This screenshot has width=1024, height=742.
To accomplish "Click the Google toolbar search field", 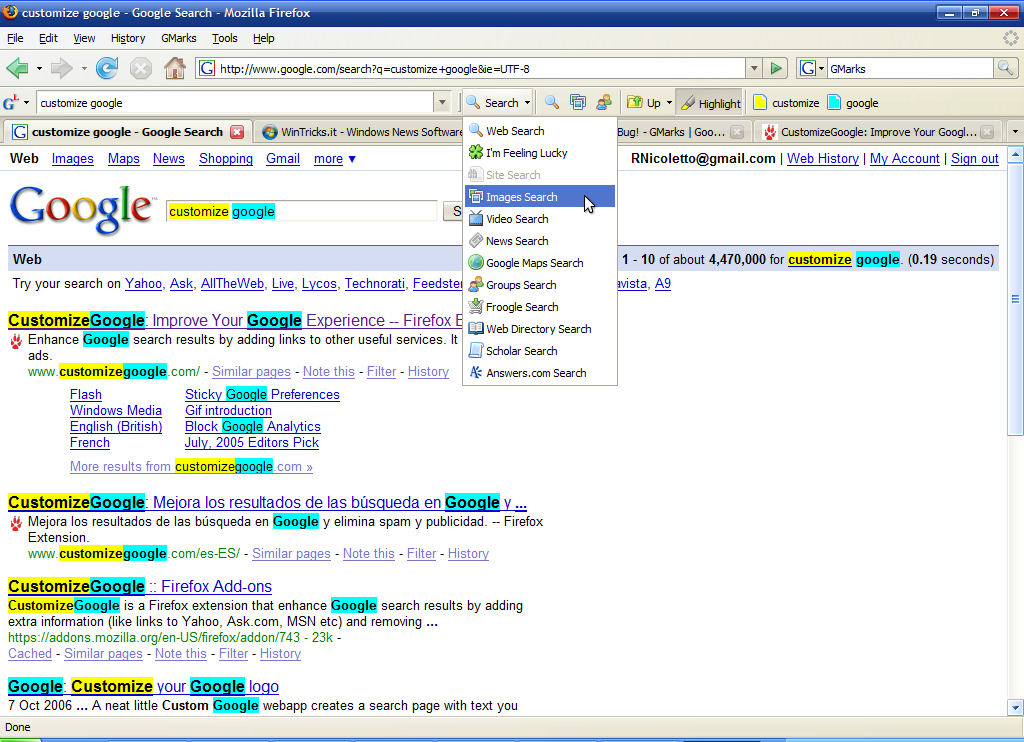I will tap(235, 103).
